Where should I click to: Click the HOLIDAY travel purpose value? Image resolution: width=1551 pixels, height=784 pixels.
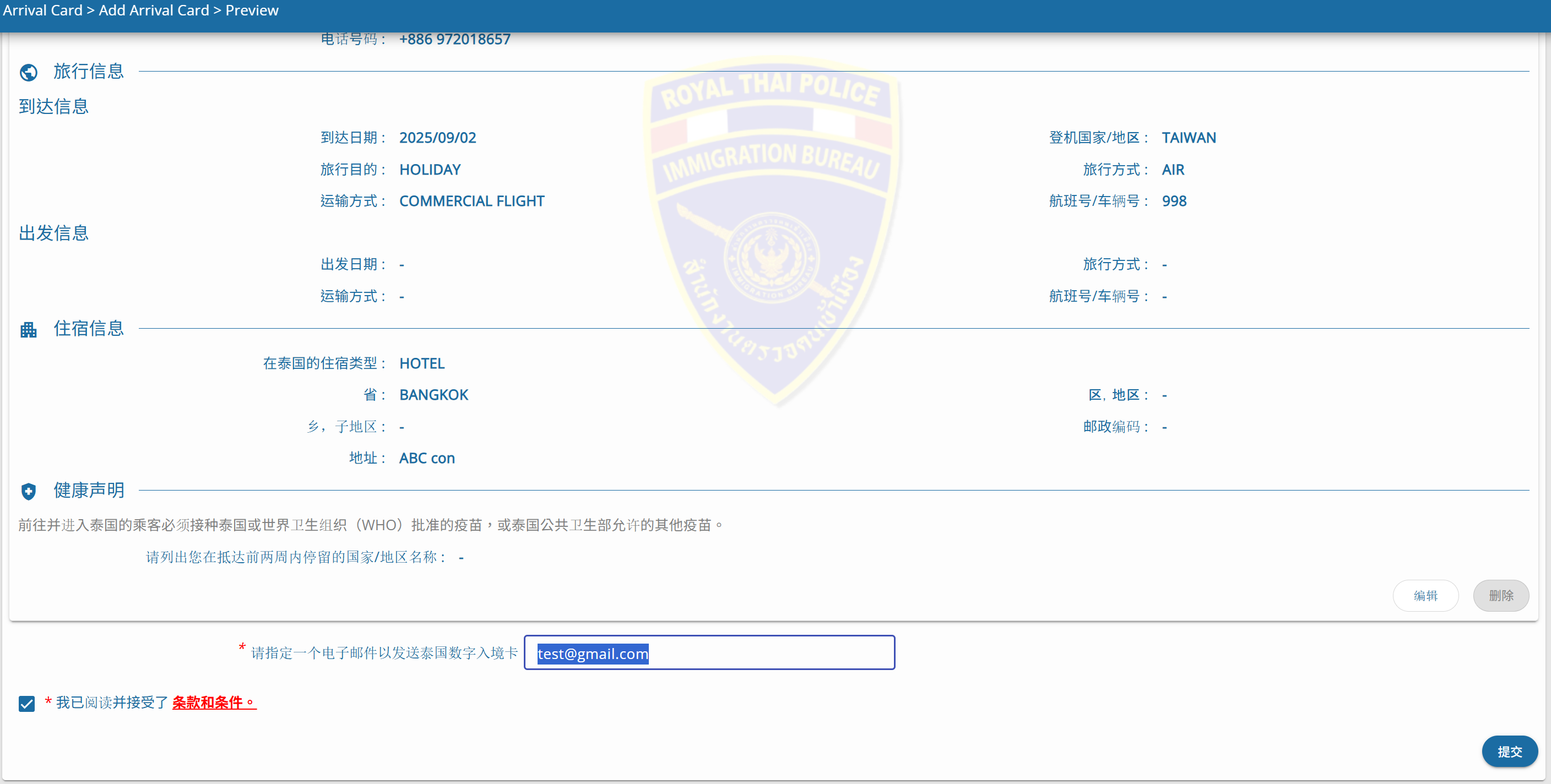click(x=430, y=170)
